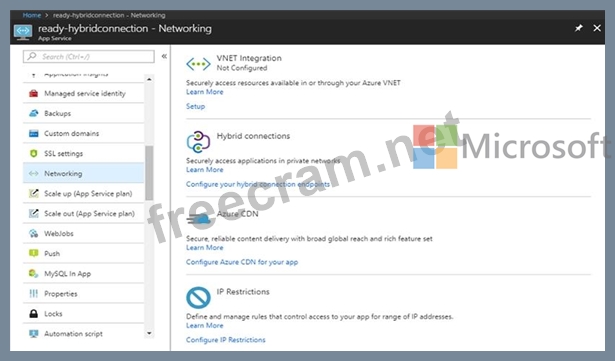Open Managed service identity menu item
Viewport: 615px width, 361px height.
pyautogui.click(x=84, y=93)
